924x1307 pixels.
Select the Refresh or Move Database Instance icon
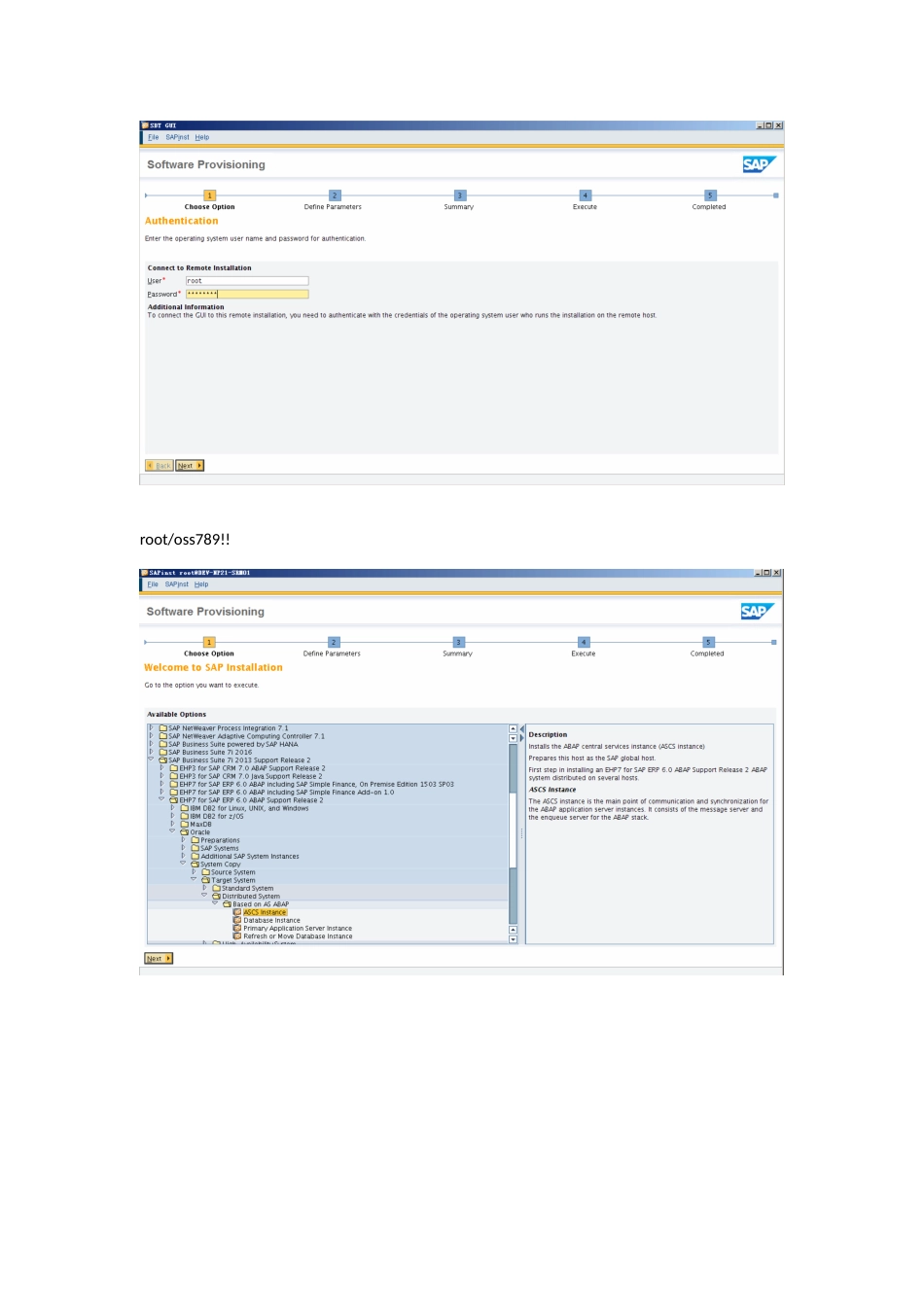(237, 936)
